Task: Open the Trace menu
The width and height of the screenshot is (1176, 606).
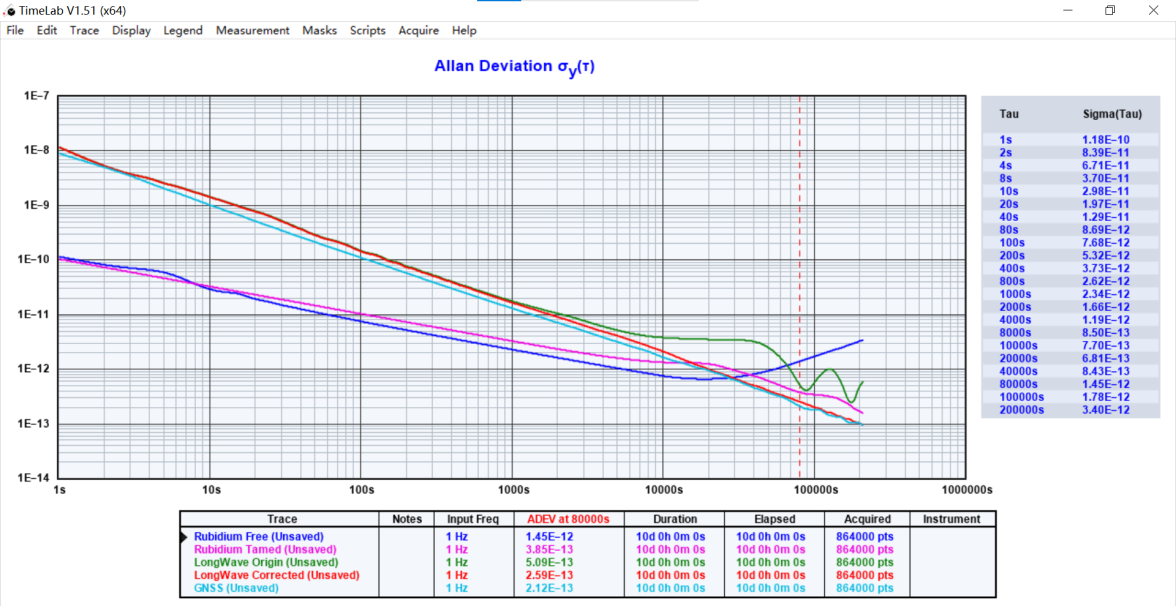Action: [84, 31]
